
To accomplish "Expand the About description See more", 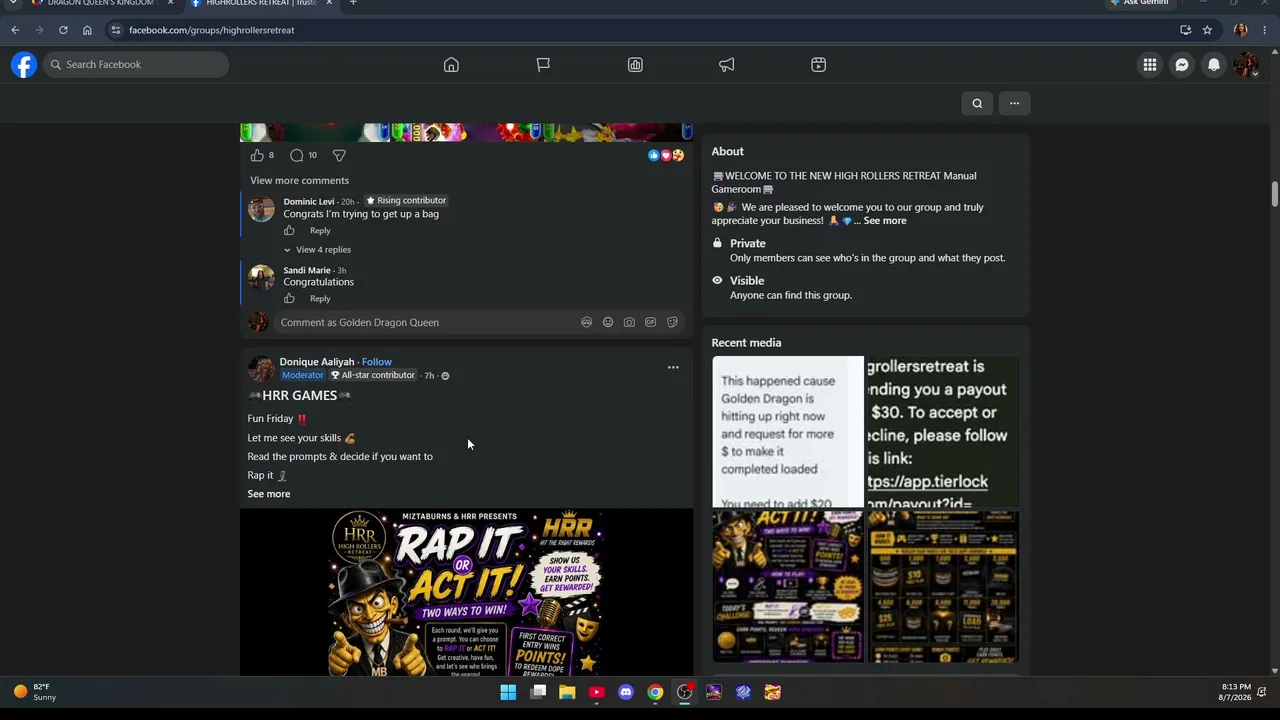I will click(x=885, y=221).
